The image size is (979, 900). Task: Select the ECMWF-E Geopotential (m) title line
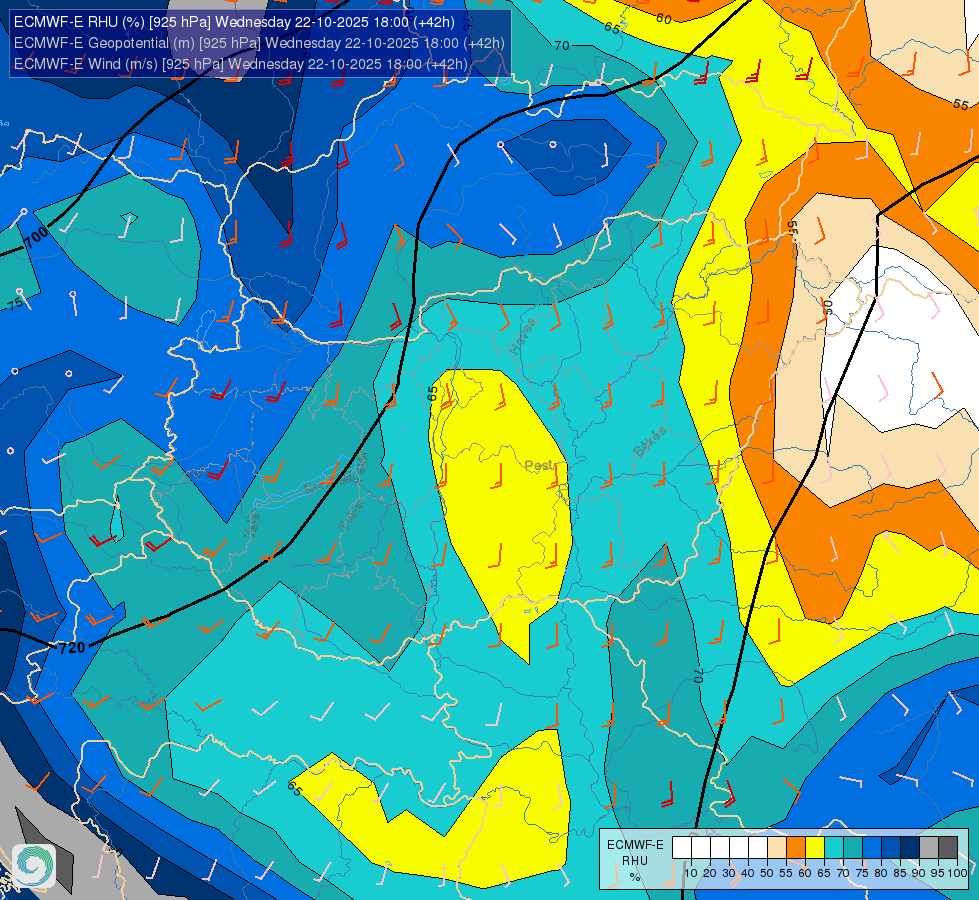pos(259,43)
